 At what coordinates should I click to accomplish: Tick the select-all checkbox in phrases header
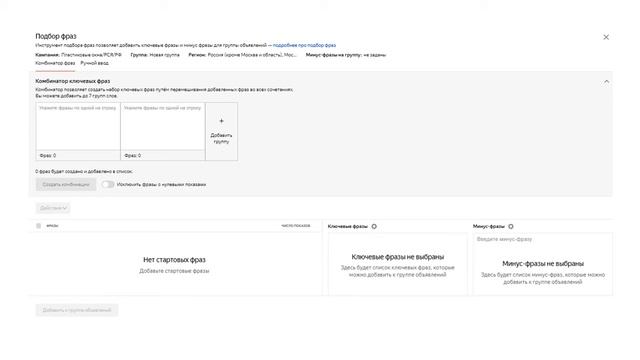[39, 226]
